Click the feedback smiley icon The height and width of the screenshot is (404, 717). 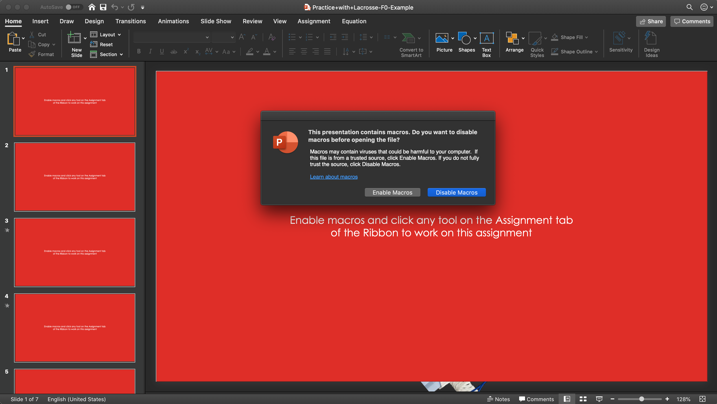pos(704,7)
